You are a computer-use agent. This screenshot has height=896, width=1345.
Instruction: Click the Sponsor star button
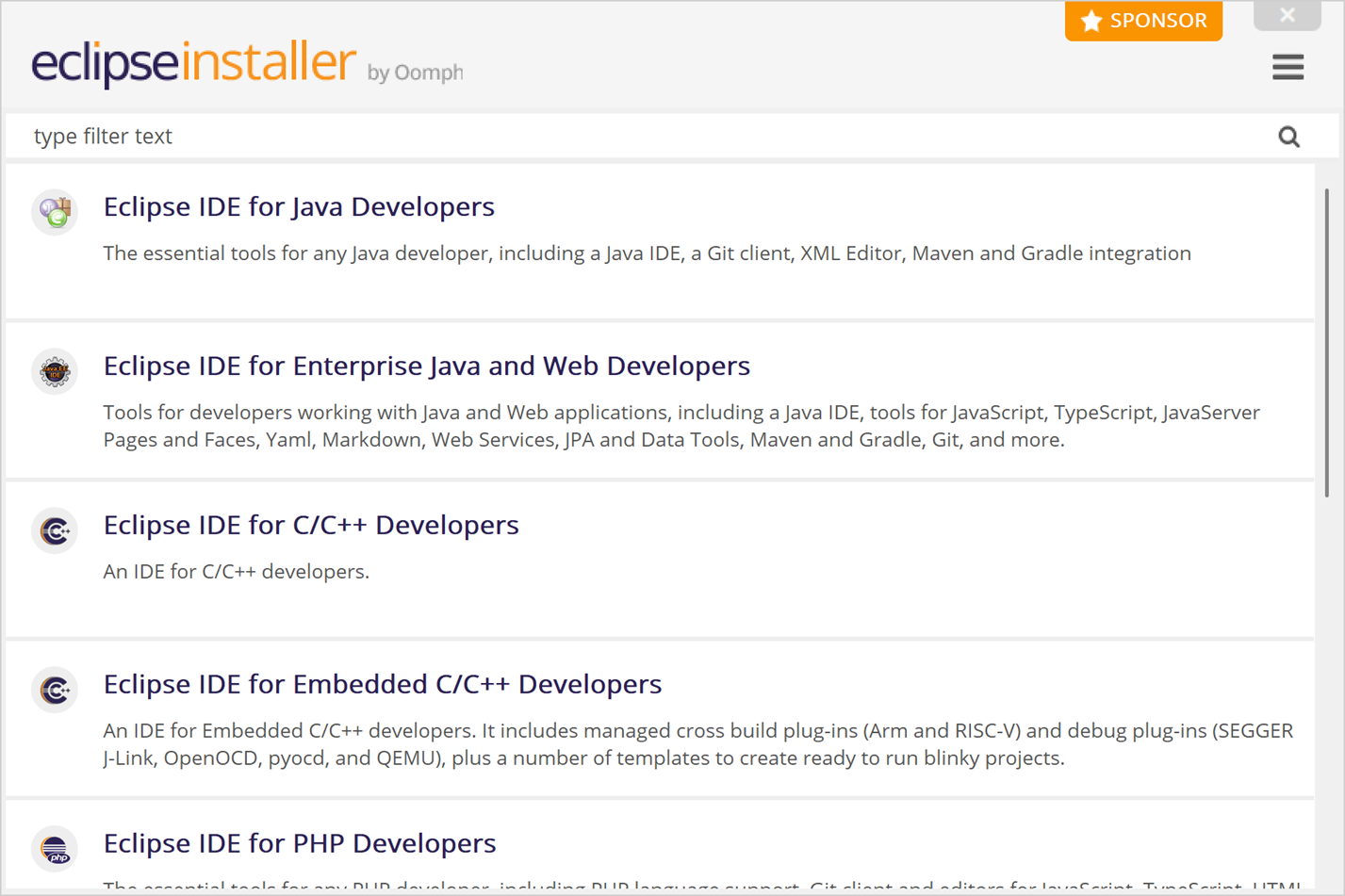pos(1143,21)
